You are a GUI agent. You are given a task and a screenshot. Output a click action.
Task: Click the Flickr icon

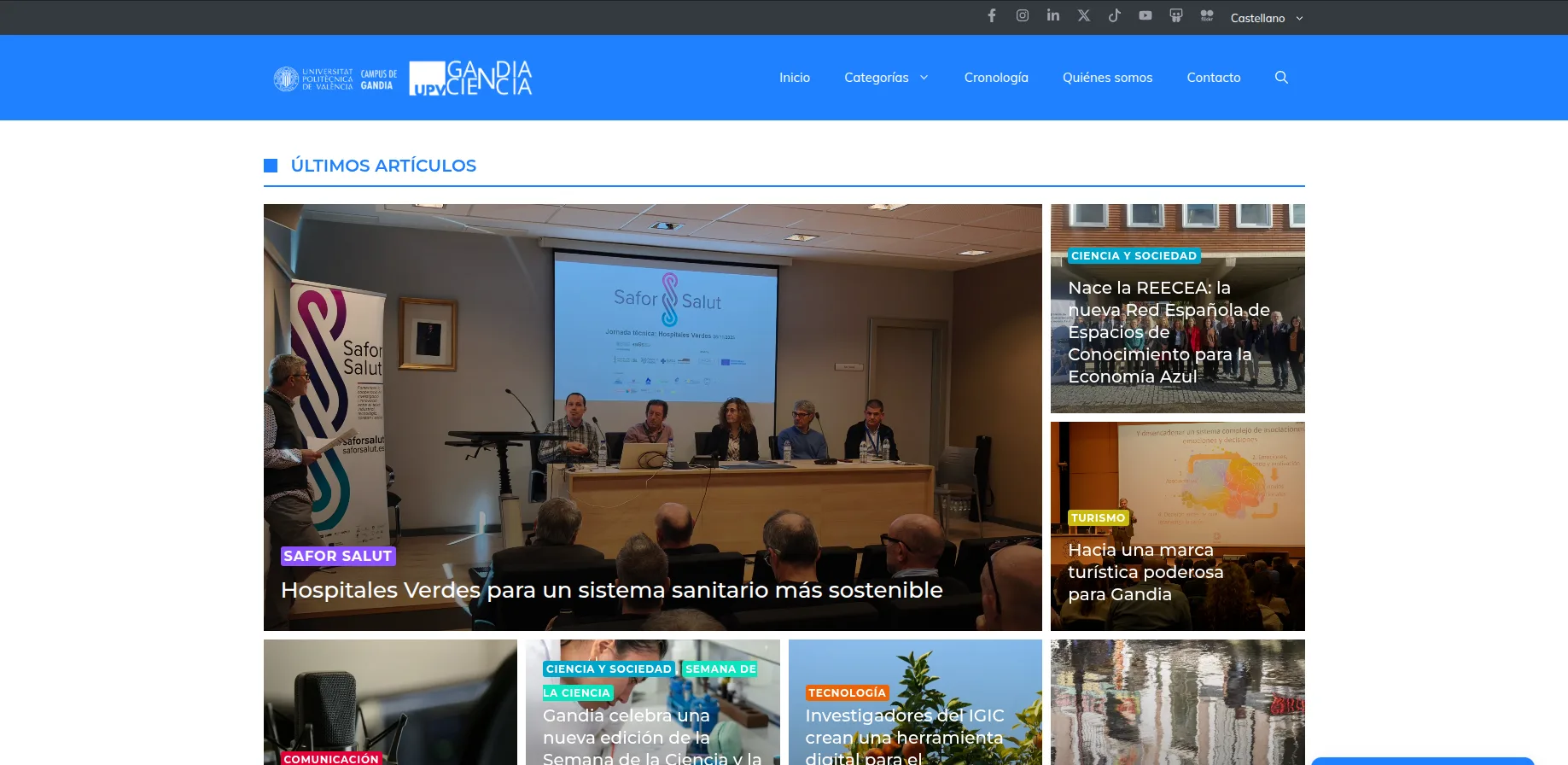(1207, 15)
